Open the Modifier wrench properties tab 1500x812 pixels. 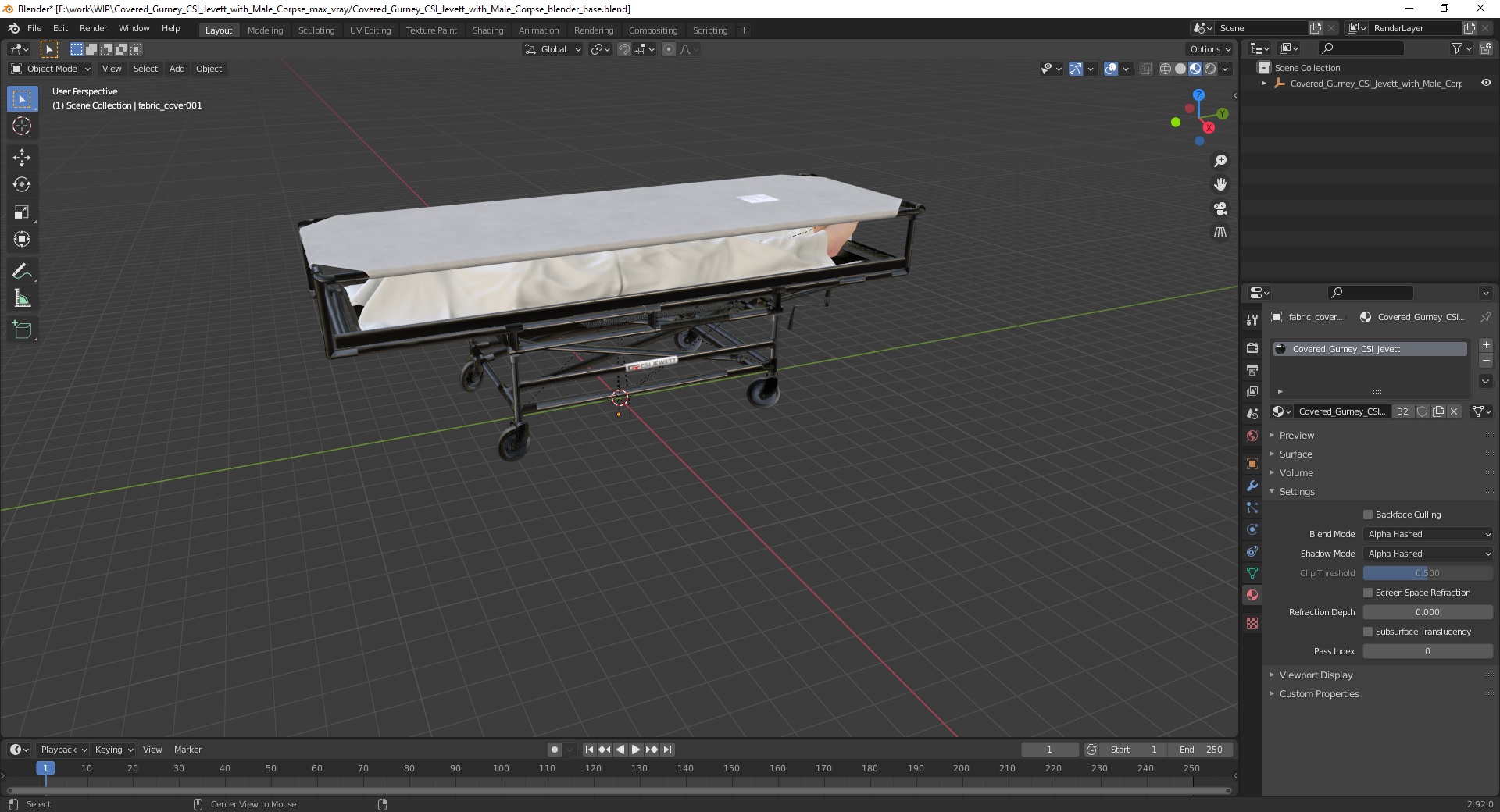(x=1252, y=486)
